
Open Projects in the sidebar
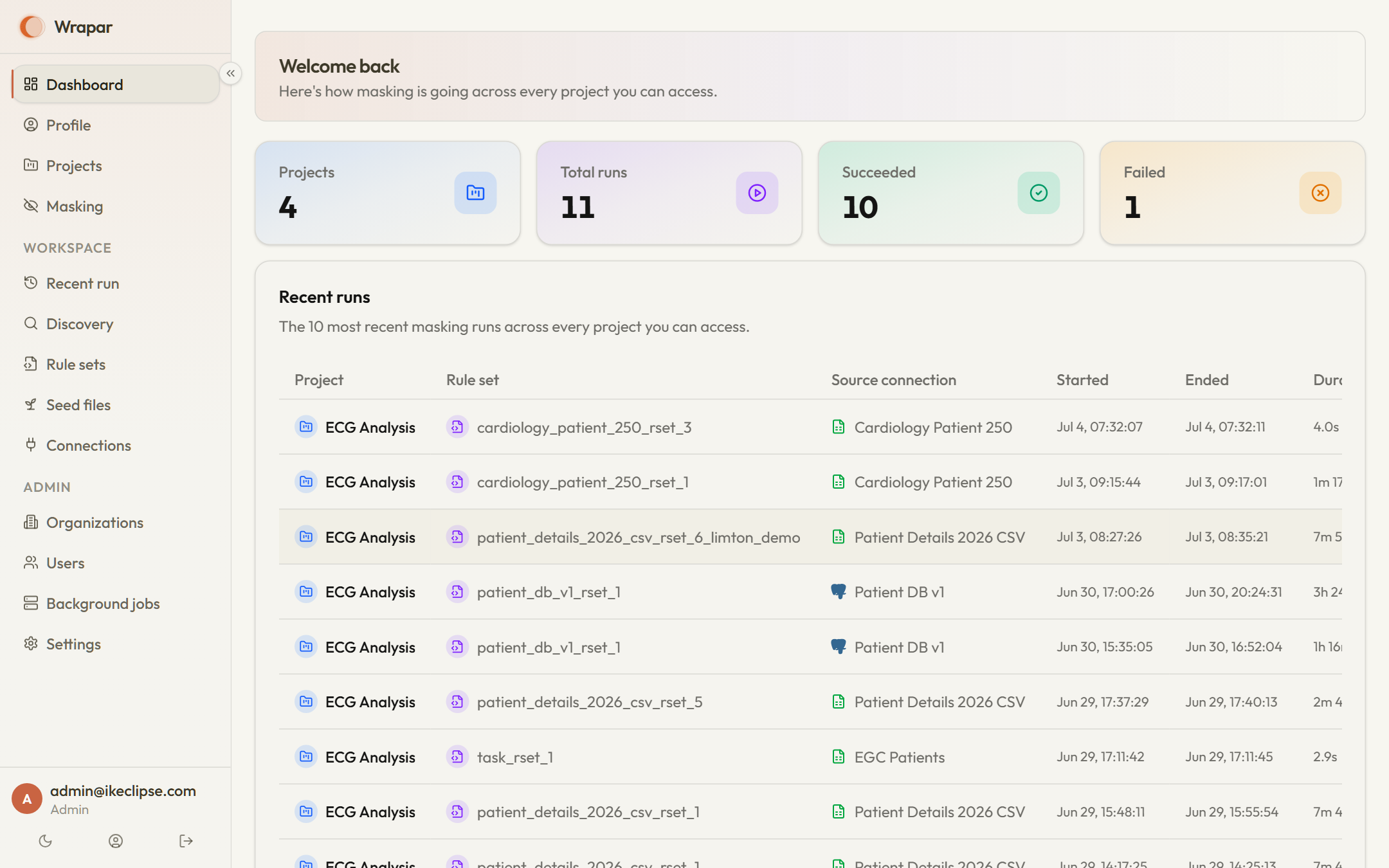116,165
